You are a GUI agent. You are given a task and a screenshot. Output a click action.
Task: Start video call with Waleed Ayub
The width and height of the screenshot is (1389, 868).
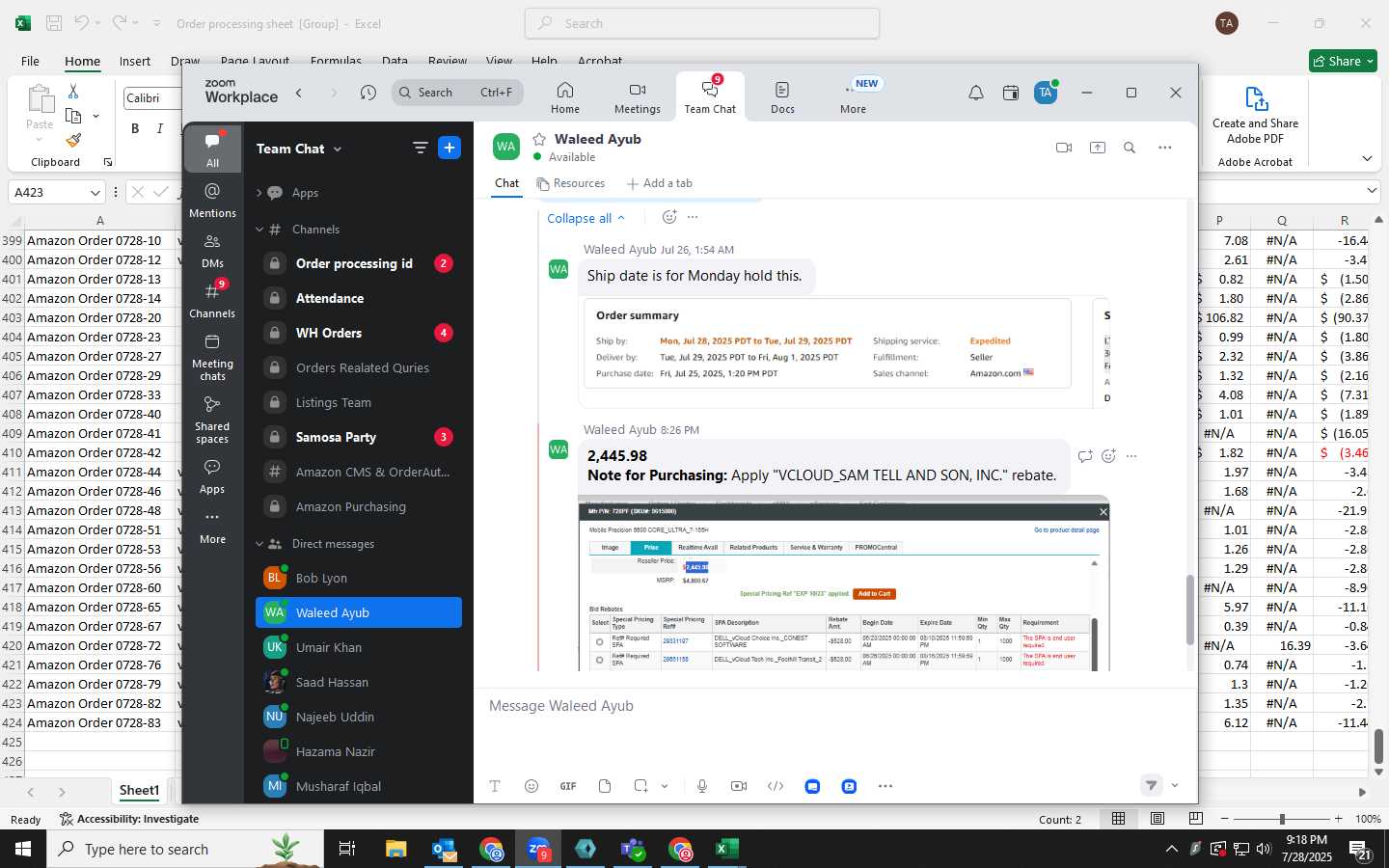[1064, 148]
